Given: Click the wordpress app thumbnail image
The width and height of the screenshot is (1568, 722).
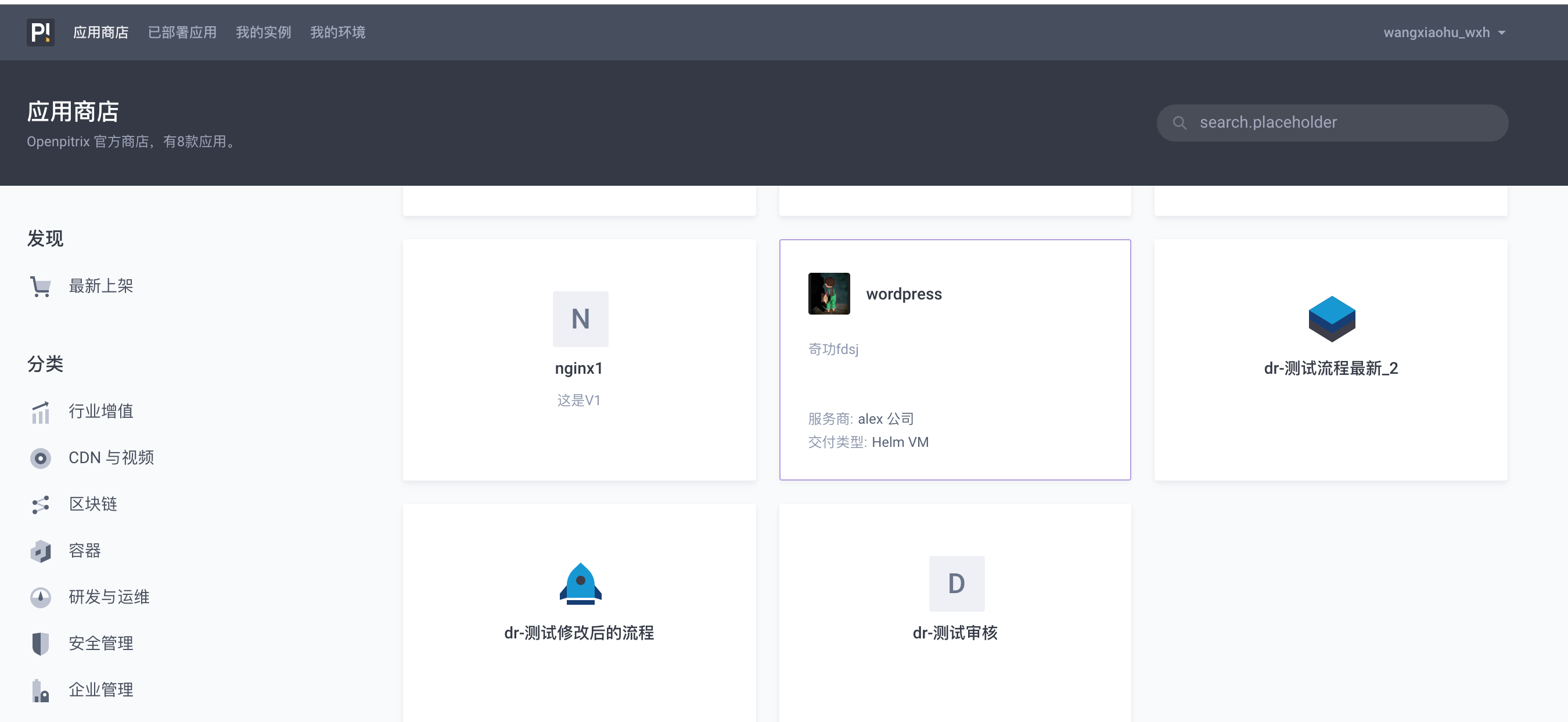Looking at the screenshot, I should [x=829, y=293].
